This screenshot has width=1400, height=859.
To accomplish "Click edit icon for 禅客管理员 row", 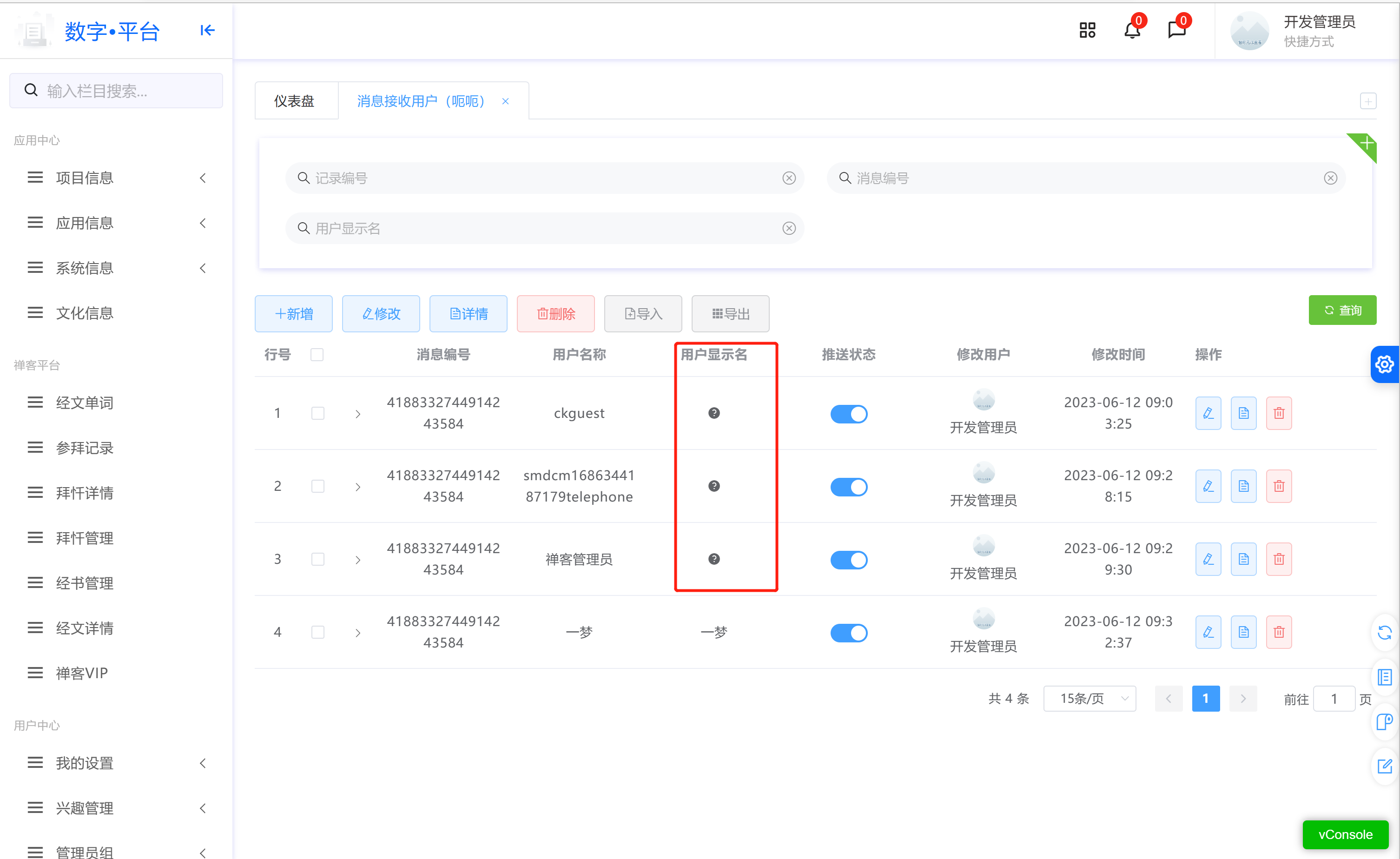I will (x=1208, y=559).
